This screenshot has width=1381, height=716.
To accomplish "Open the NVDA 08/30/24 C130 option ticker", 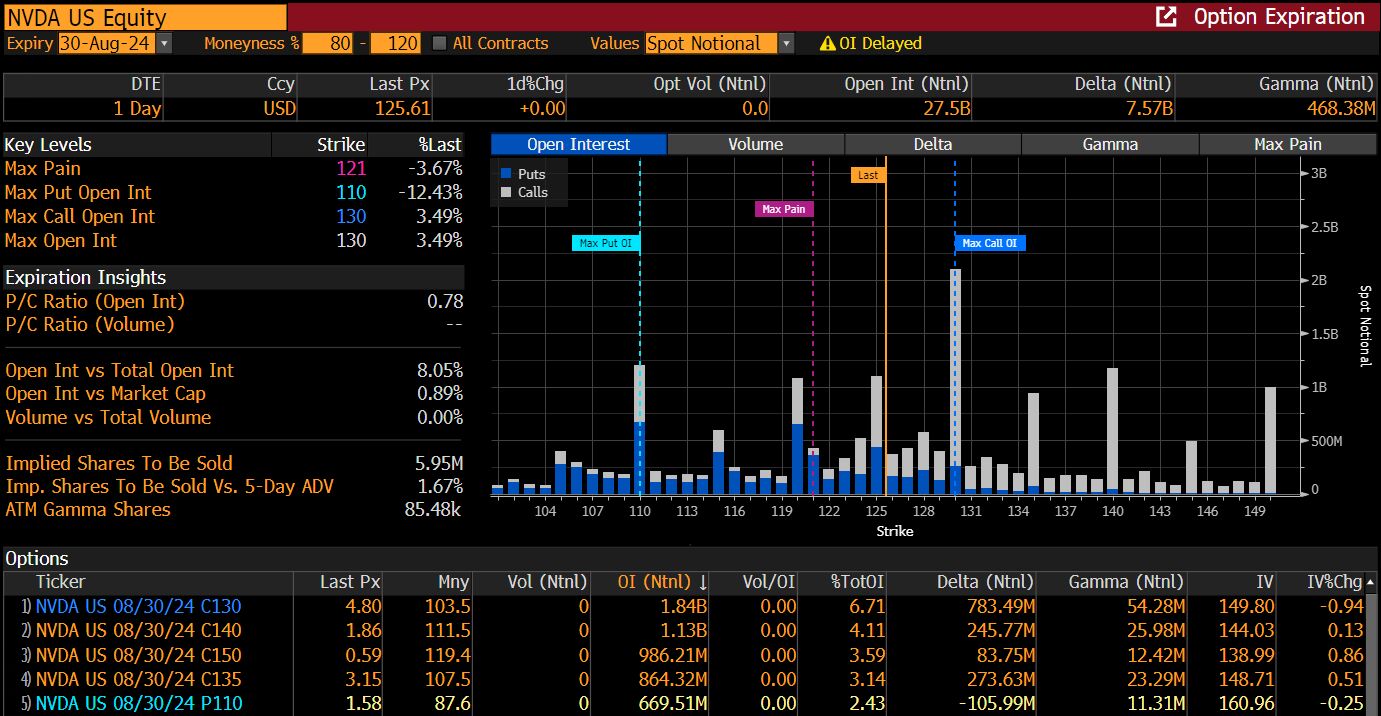I will click(138, 606).
